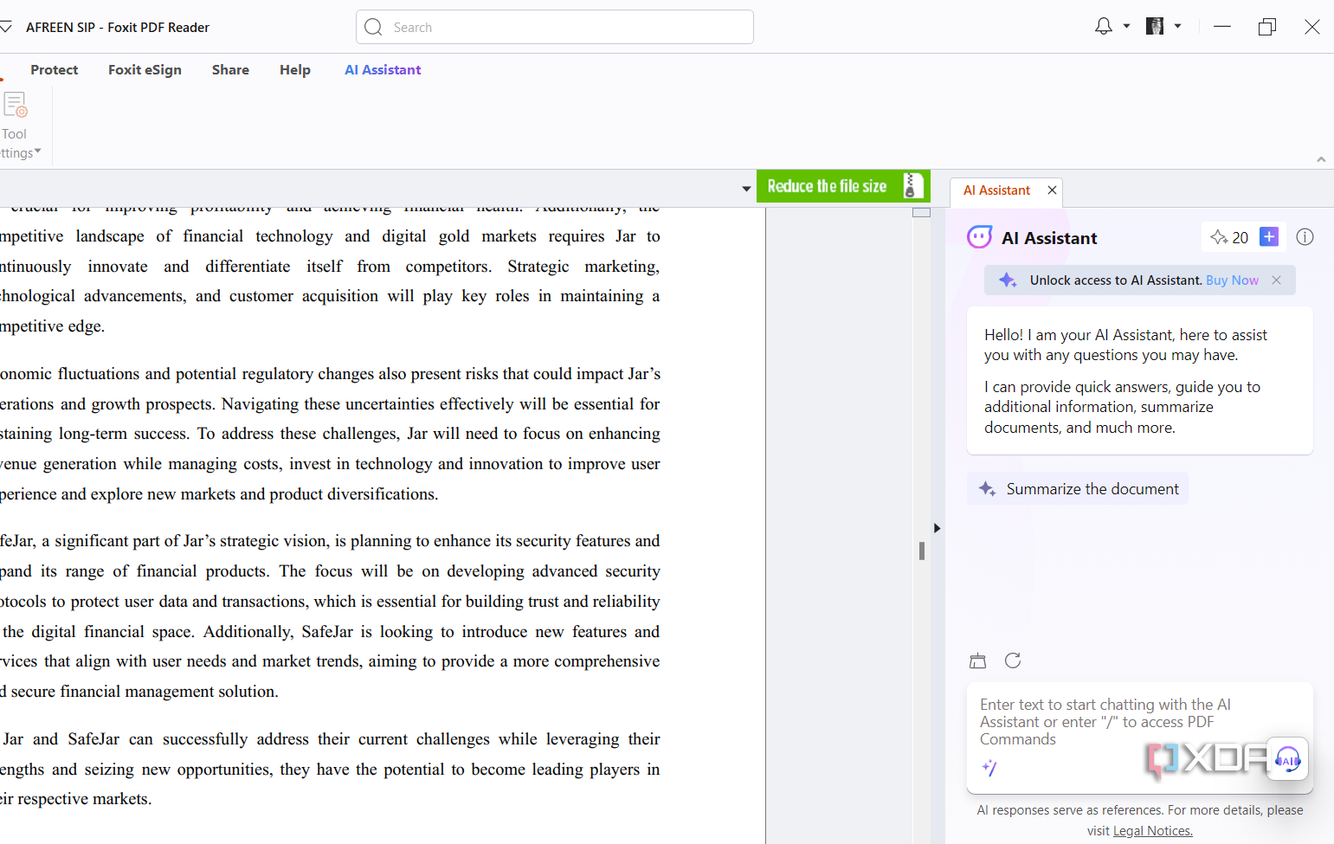The image size is (1334, 844).
Task: Open the AI Assistant info icon
Action: [1305, 237]
